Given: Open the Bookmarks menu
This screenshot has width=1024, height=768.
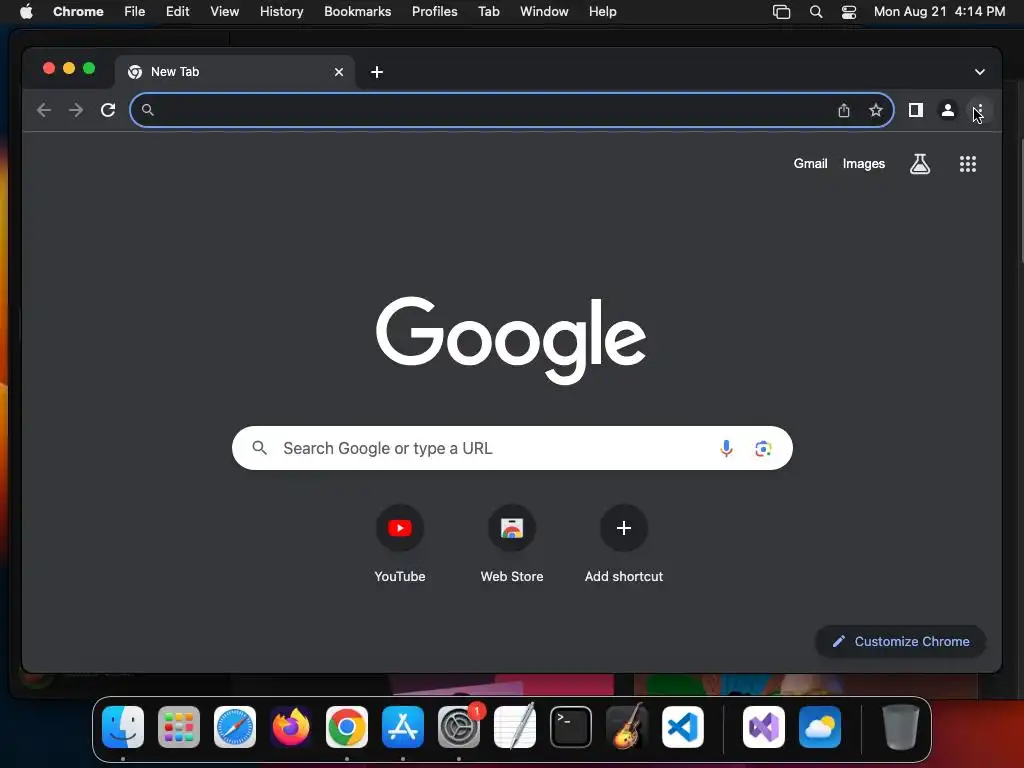Looking at the screenshot, I should point(357,12).
